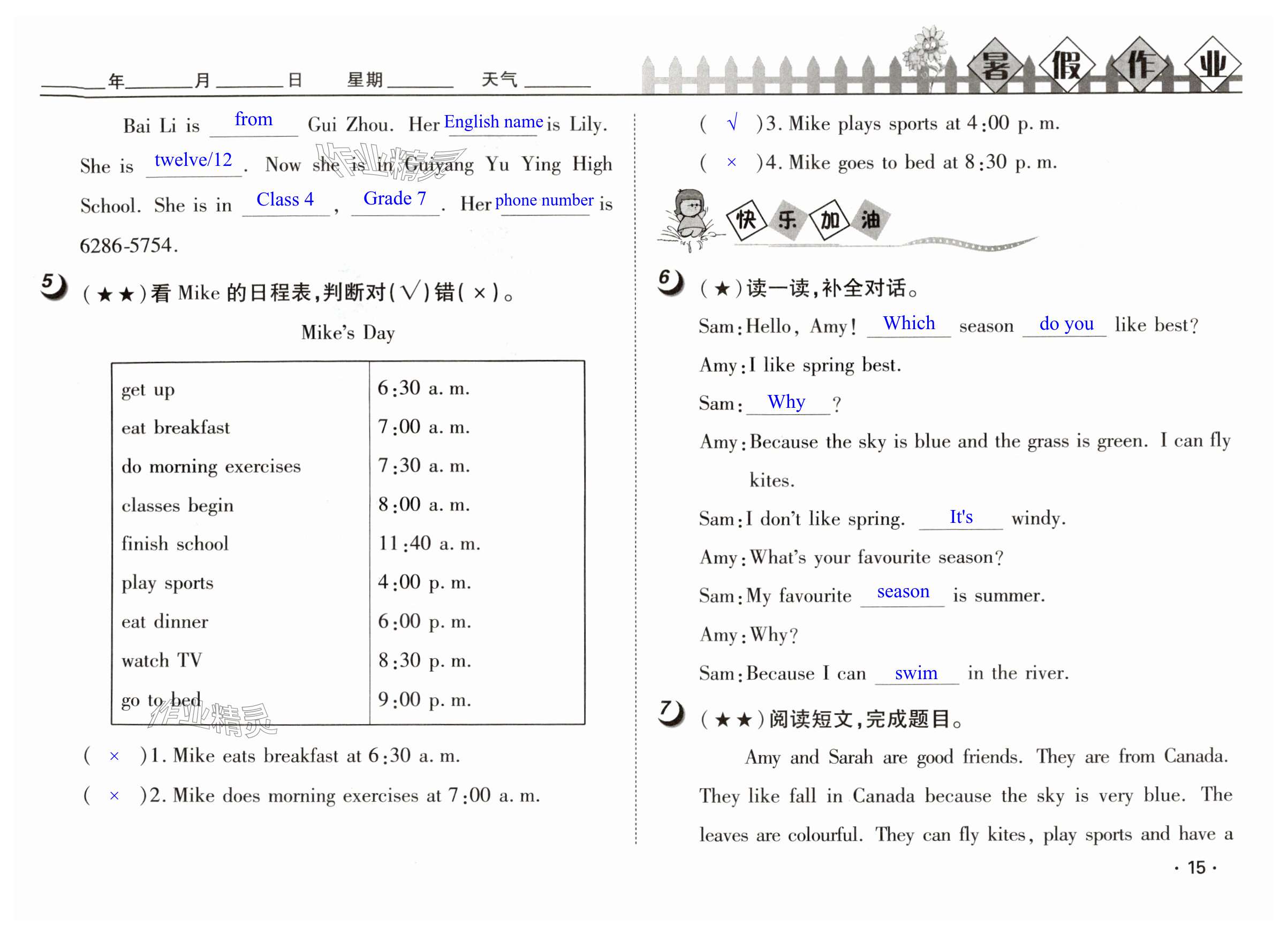The height and width of the screenshot is (936, 1288).
Task: Click the 'Mike's Day' table title
Action: [347, 333]
